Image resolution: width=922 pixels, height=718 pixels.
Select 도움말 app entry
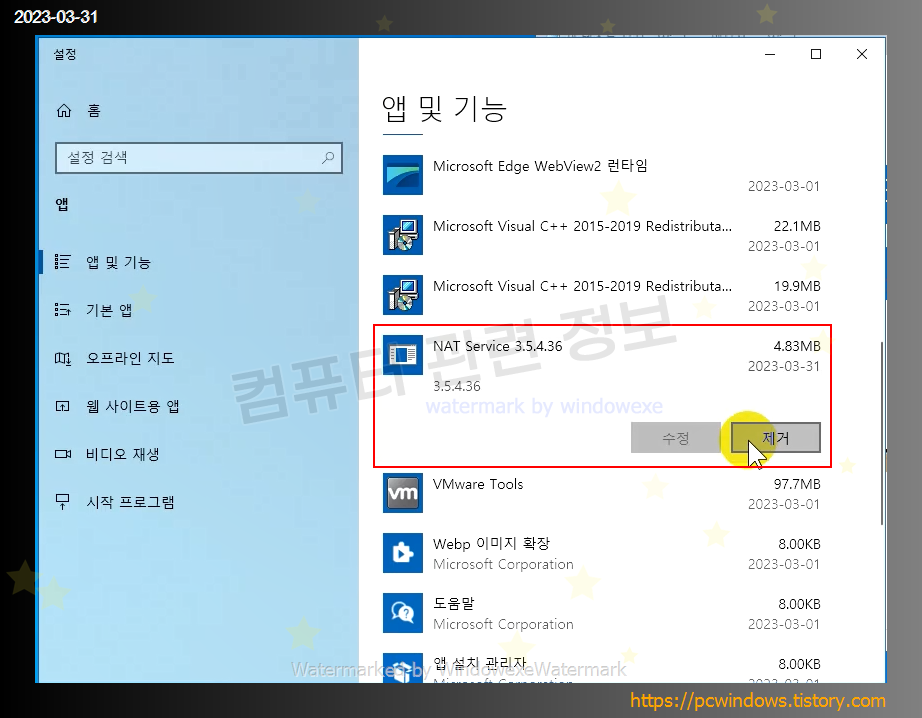point(602,614)
